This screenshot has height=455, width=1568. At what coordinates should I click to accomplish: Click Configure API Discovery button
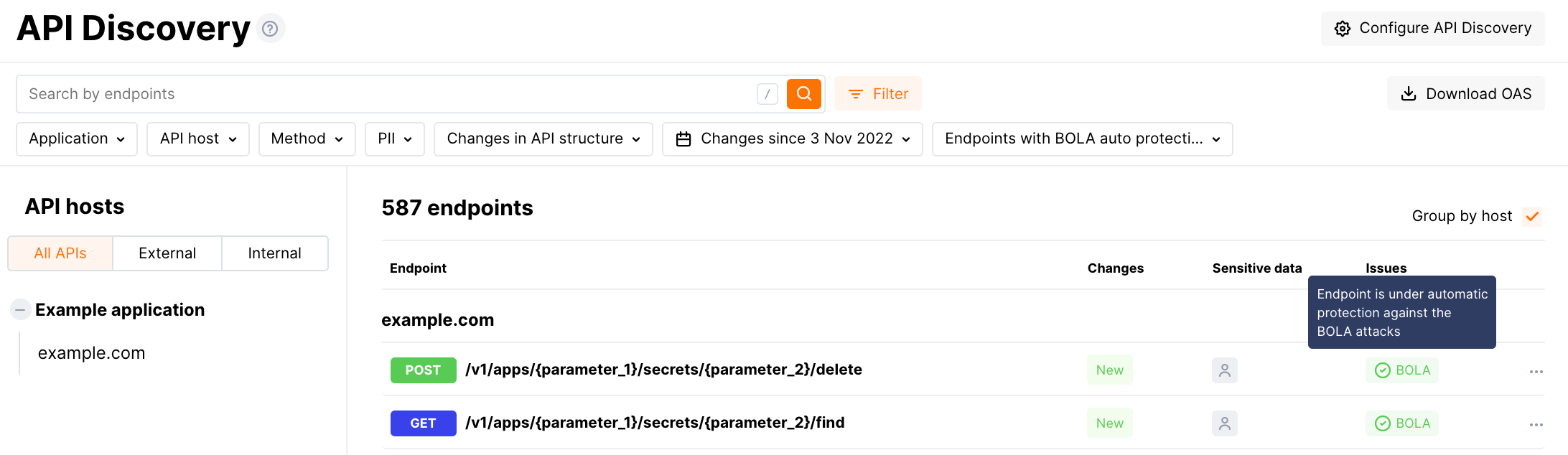(1433, 29)
